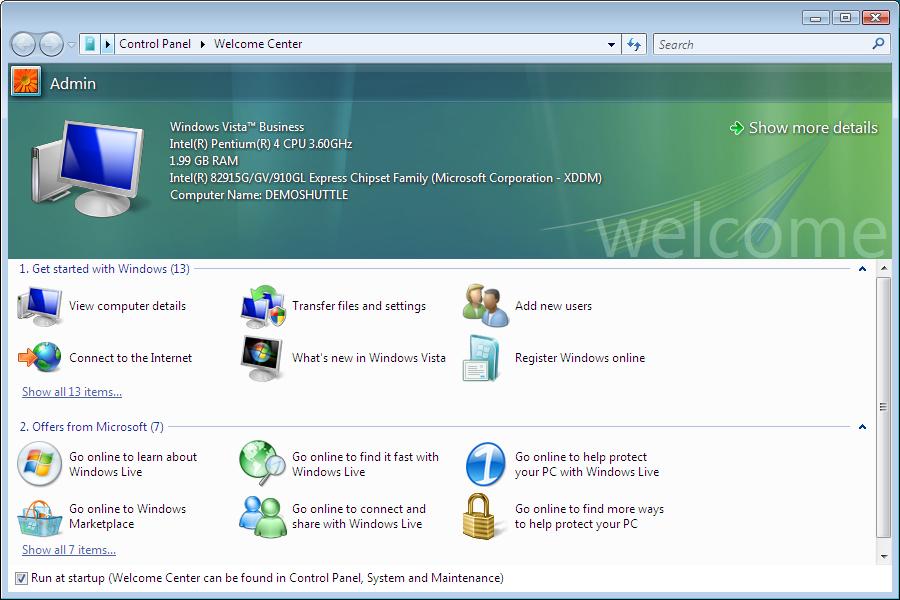Click the Offers from Microsoft (7) heading

pos(92,427)
